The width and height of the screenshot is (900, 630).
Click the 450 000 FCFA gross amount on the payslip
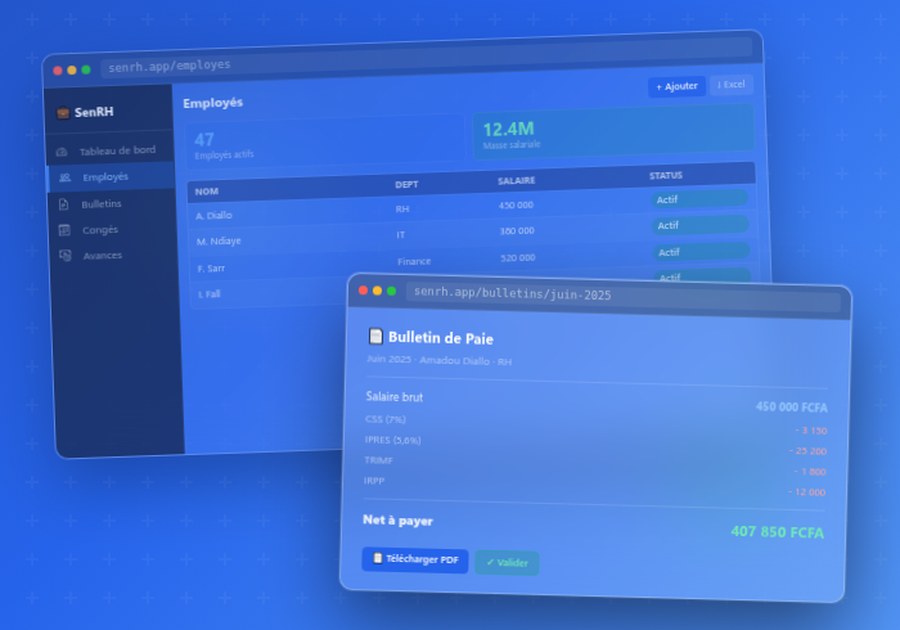click(x=792, y=407)
